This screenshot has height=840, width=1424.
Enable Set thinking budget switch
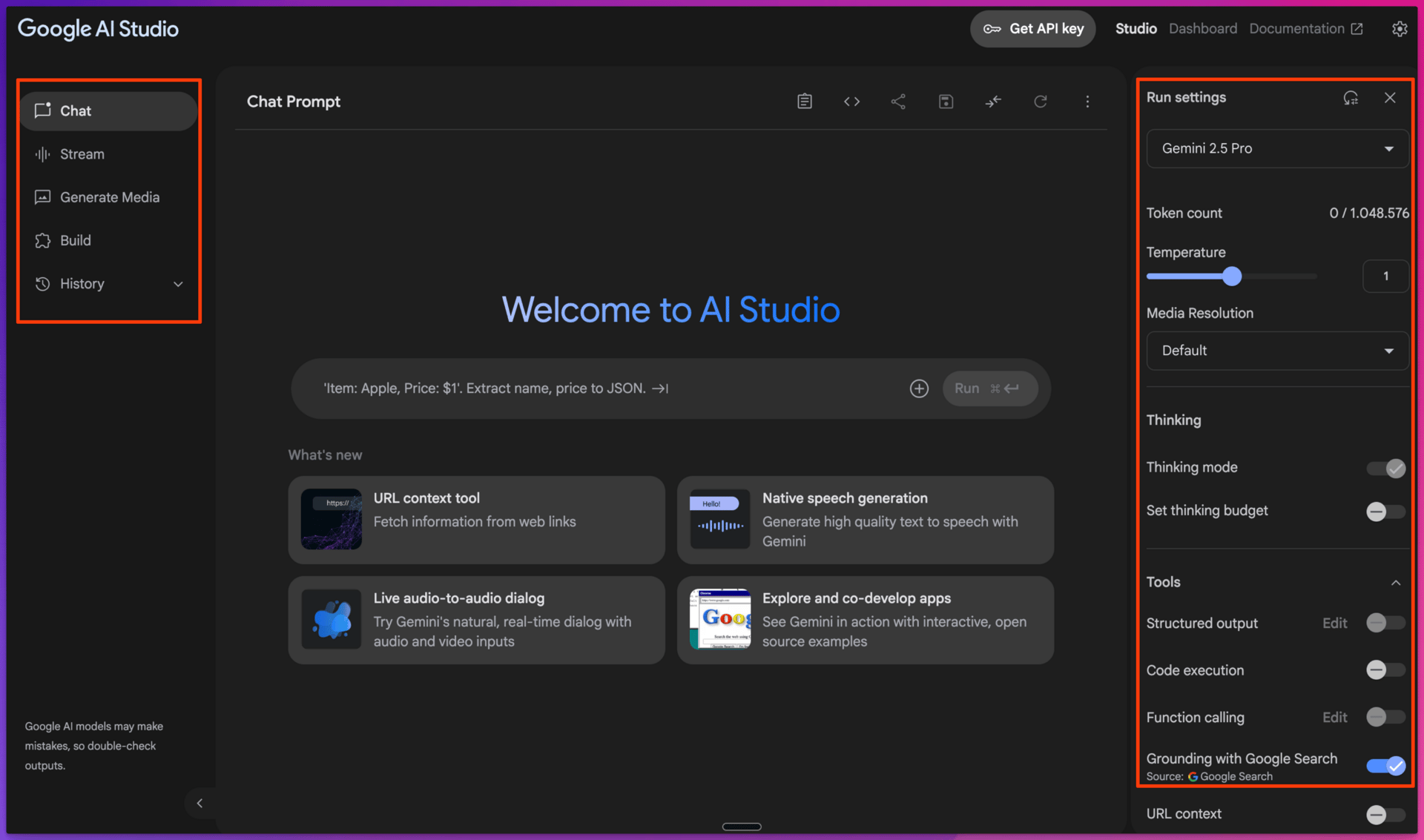[1385, 511]
